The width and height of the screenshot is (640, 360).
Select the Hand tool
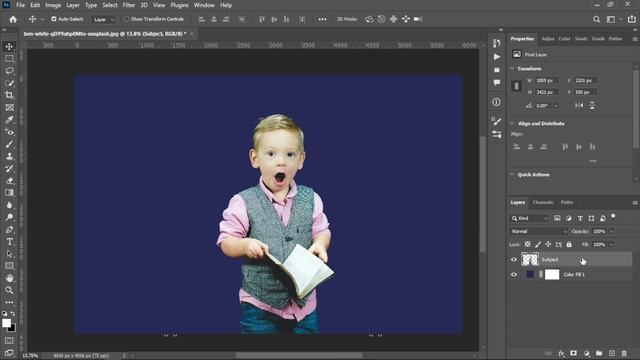coord(9,278)
